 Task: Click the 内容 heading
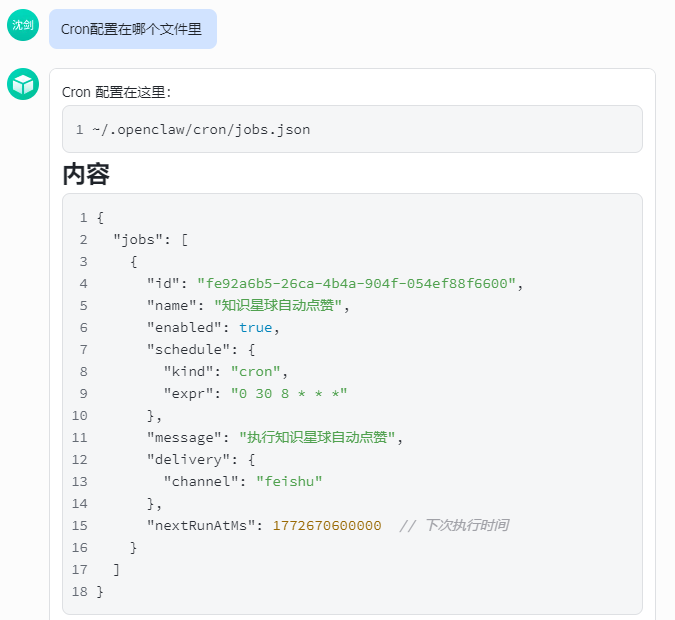point(86,174)
